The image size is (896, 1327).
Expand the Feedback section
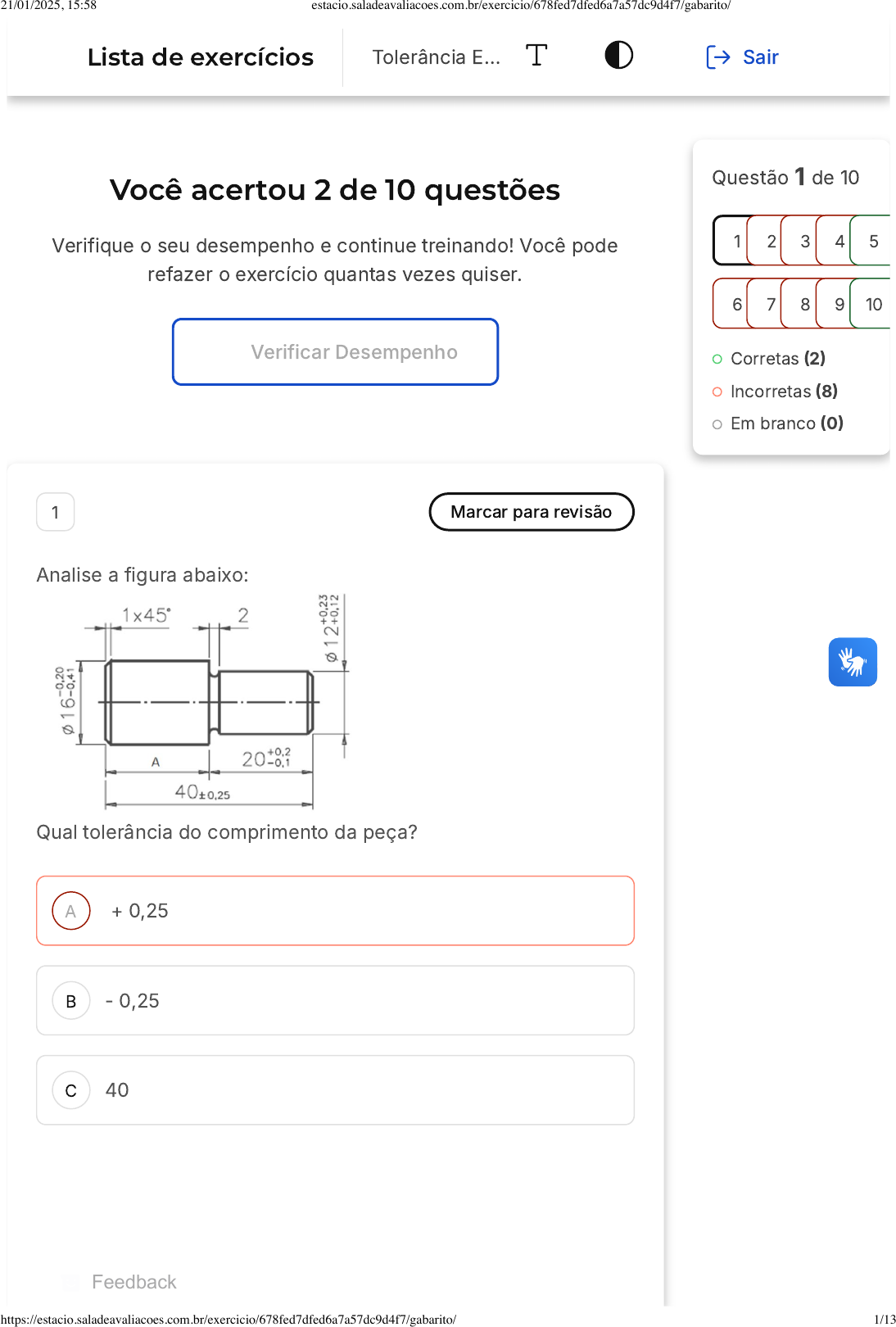(133, 1282)
